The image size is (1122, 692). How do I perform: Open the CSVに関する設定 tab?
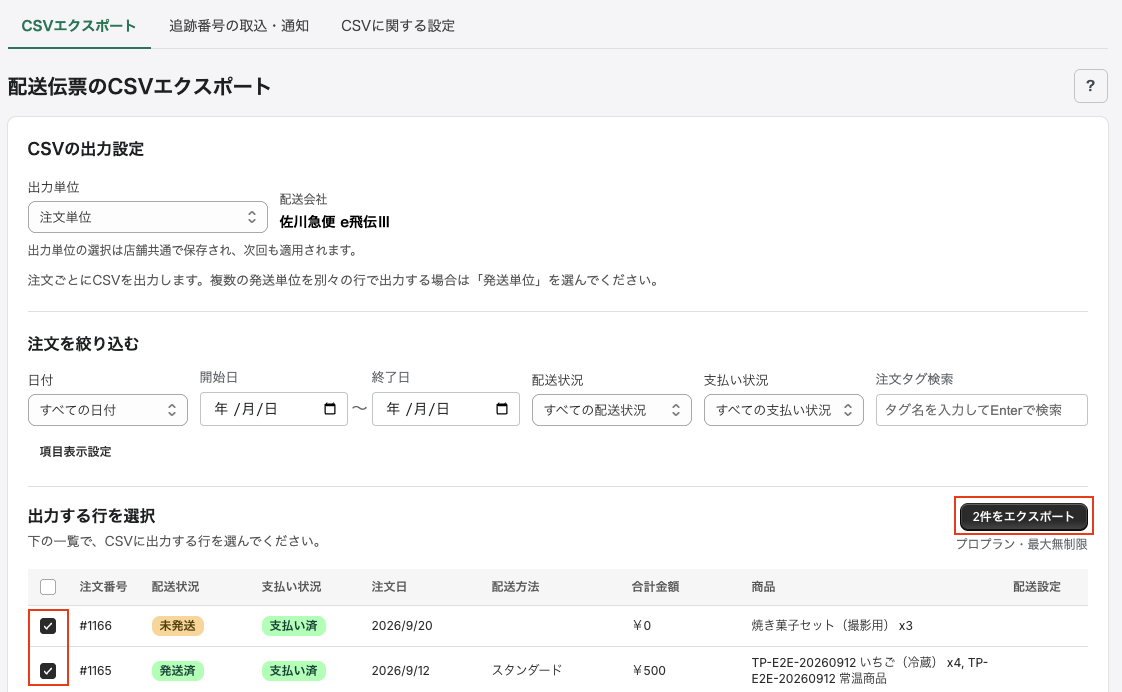[398, 26]
